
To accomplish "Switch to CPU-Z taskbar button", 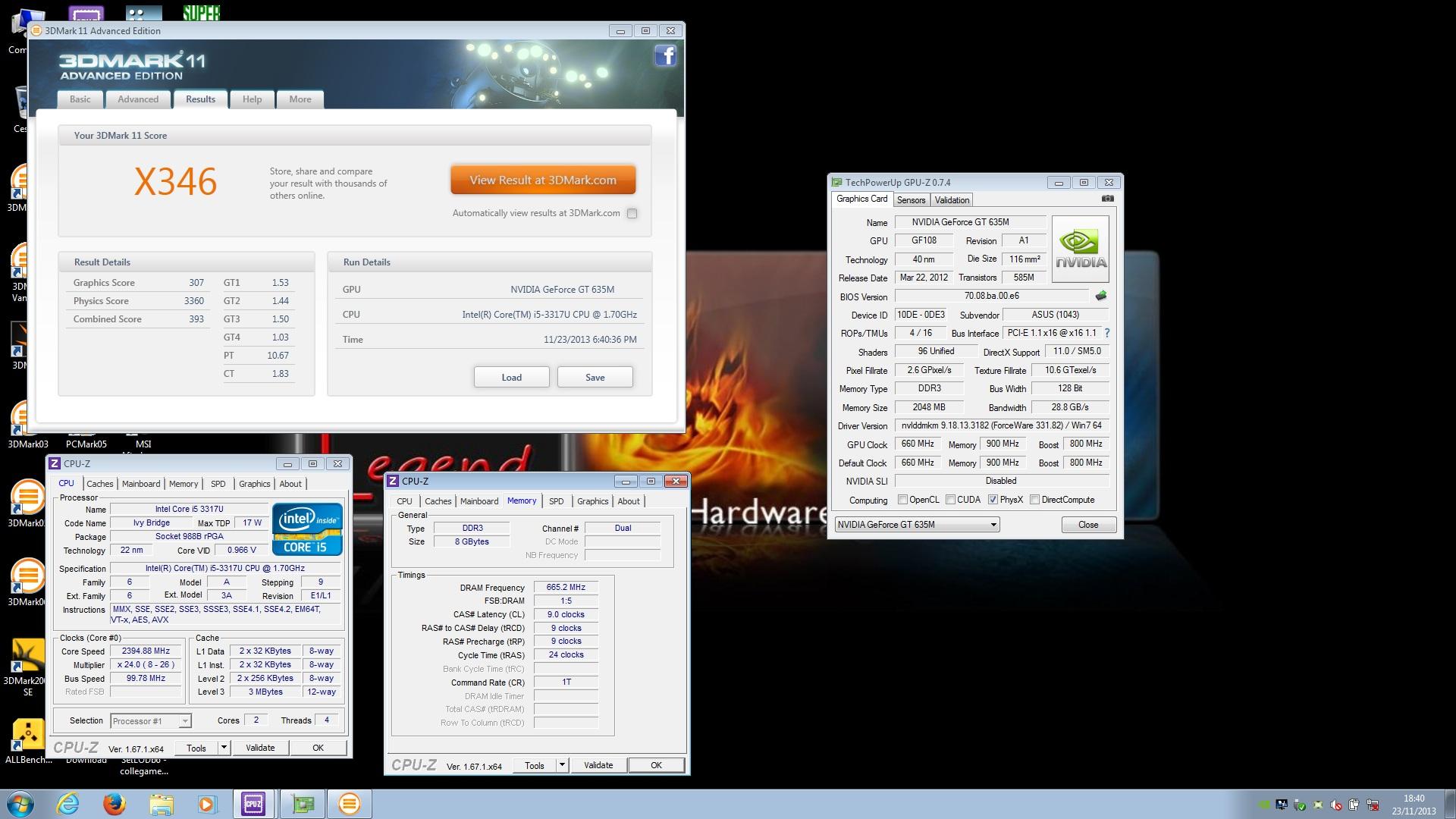I will (x=253, y=804).
